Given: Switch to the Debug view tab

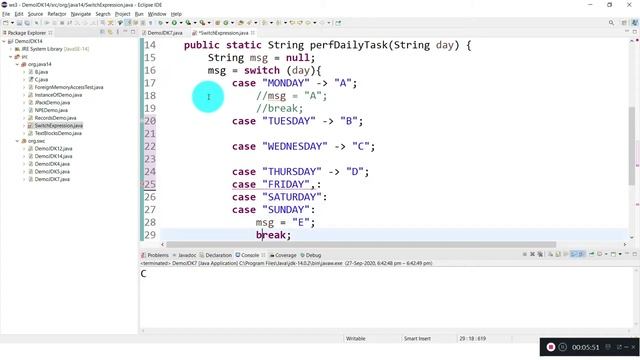Looking at the screenshot, I should [311, 255].
